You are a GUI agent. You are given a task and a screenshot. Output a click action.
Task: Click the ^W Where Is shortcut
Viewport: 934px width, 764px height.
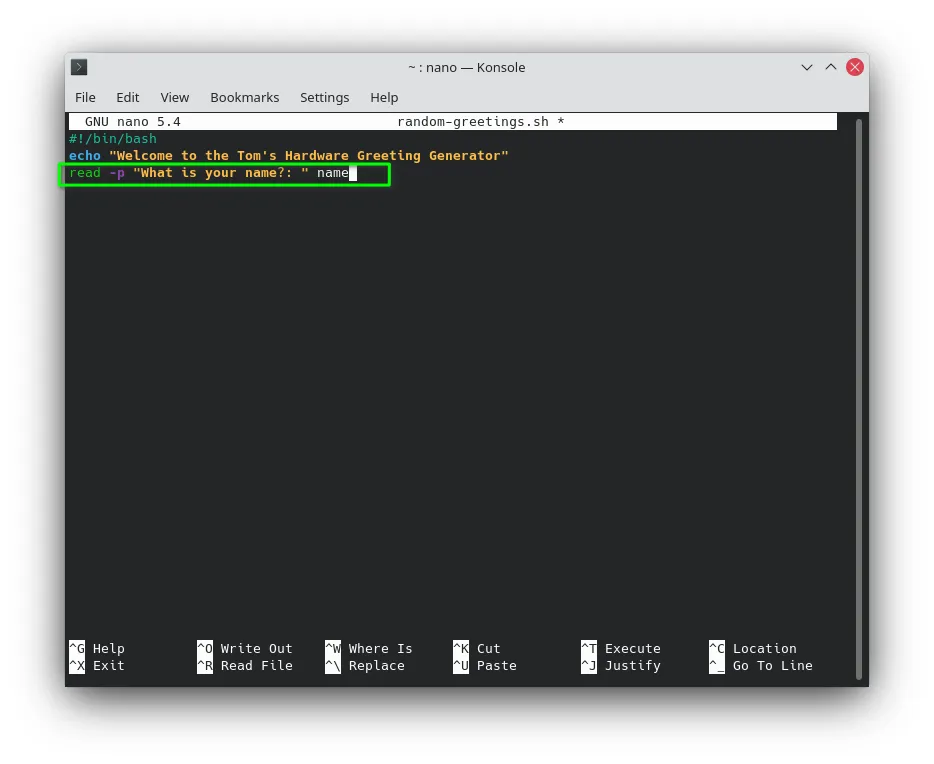(369, 648)
